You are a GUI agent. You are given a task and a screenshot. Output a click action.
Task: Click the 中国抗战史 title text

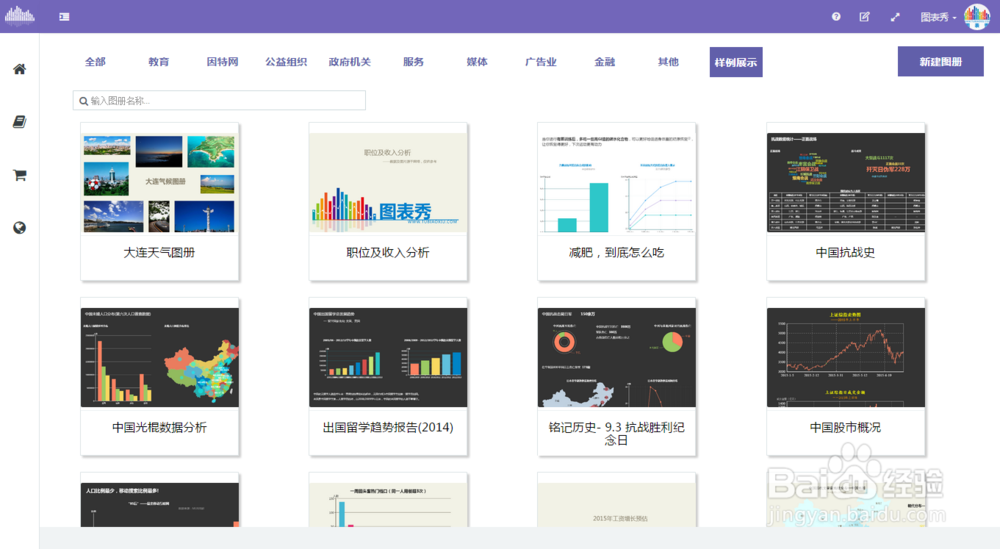point(845,253)
